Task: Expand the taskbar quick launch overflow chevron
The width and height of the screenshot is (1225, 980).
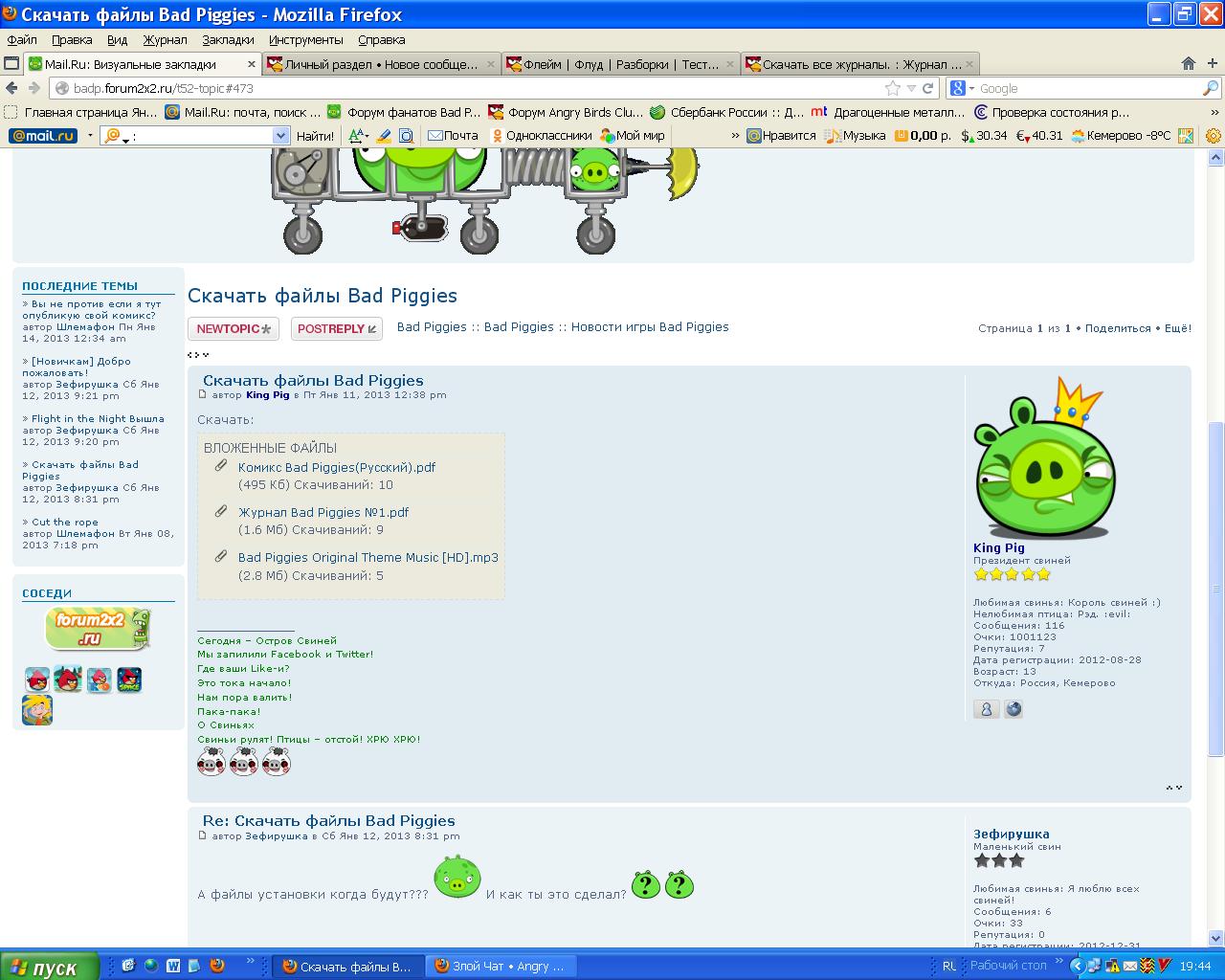Action: [x=251, y=961]
